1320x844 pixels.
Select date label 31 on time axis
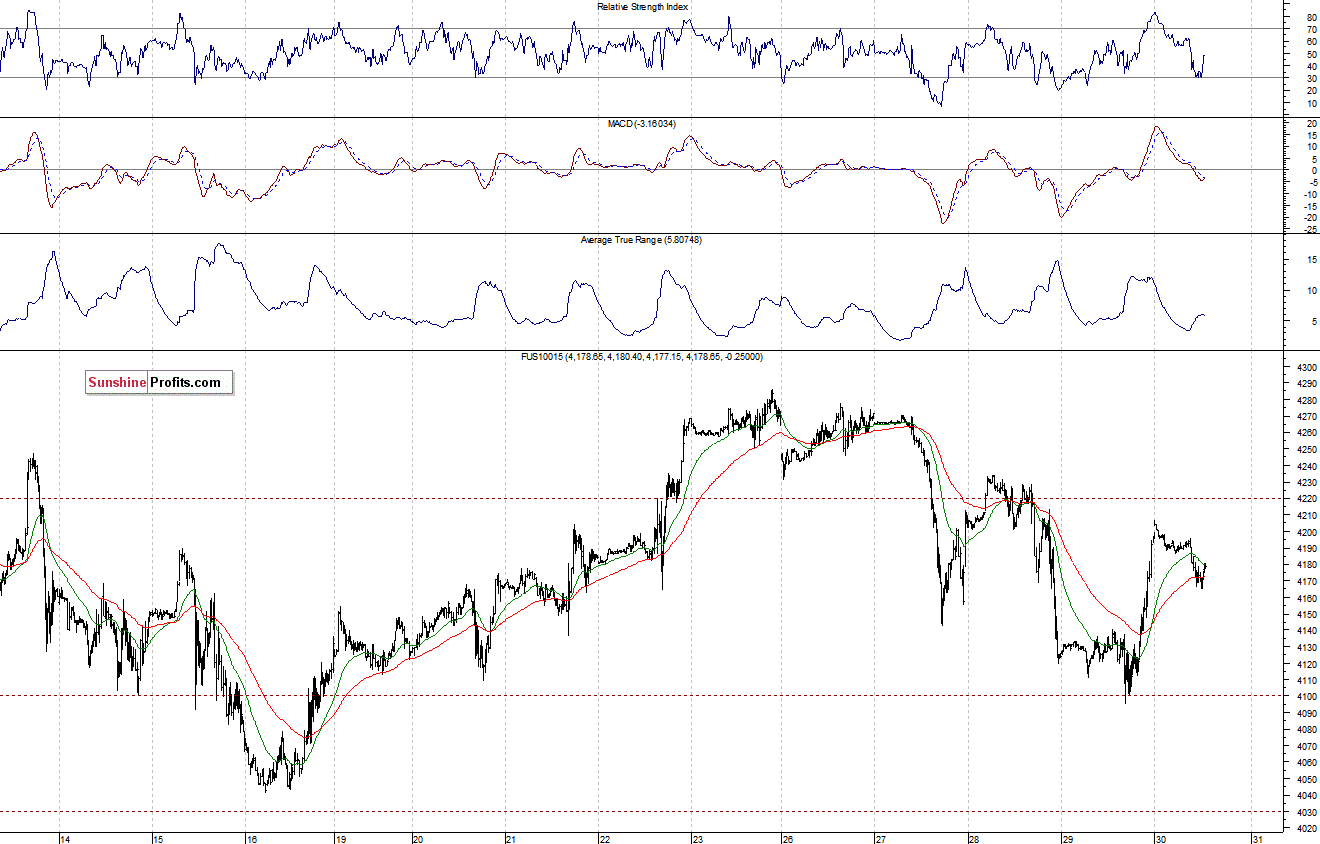1257,839
